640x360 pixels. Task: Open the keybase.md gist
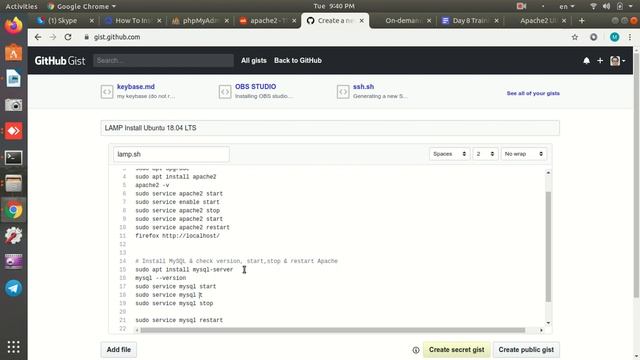(x=136, y=87)
